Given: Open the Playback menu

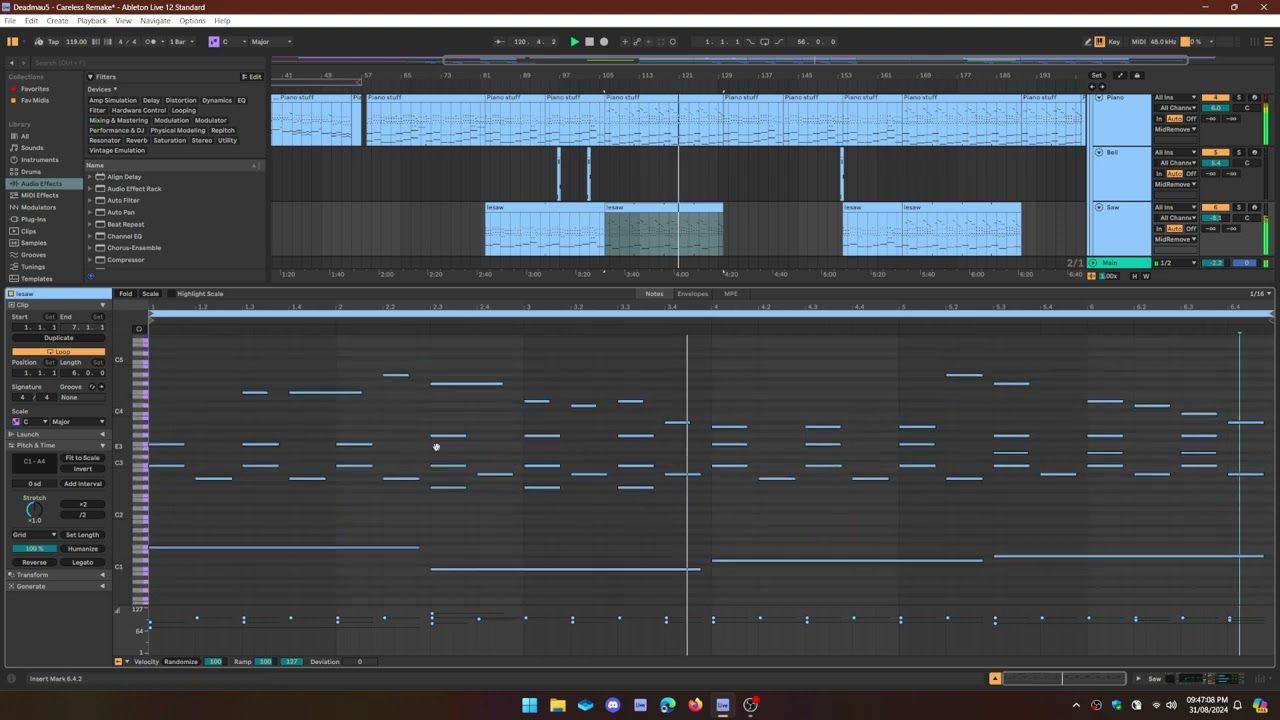Looking at the screenshot, I should click(x=92, y=21).
